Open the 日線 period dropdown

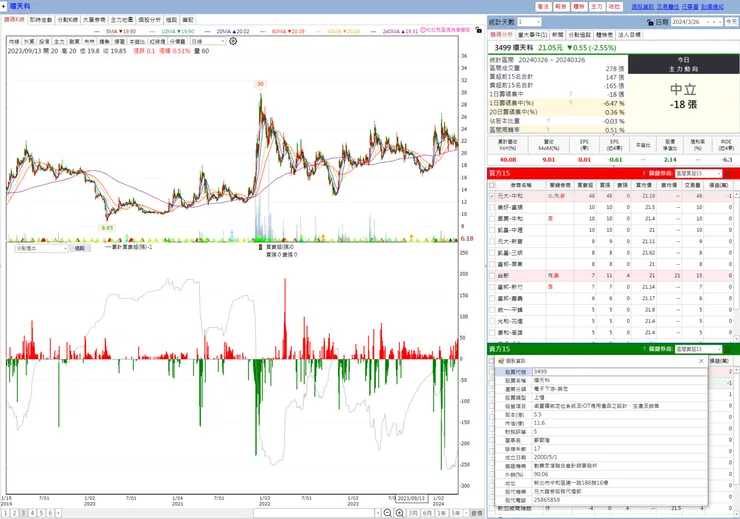[222, 42]
